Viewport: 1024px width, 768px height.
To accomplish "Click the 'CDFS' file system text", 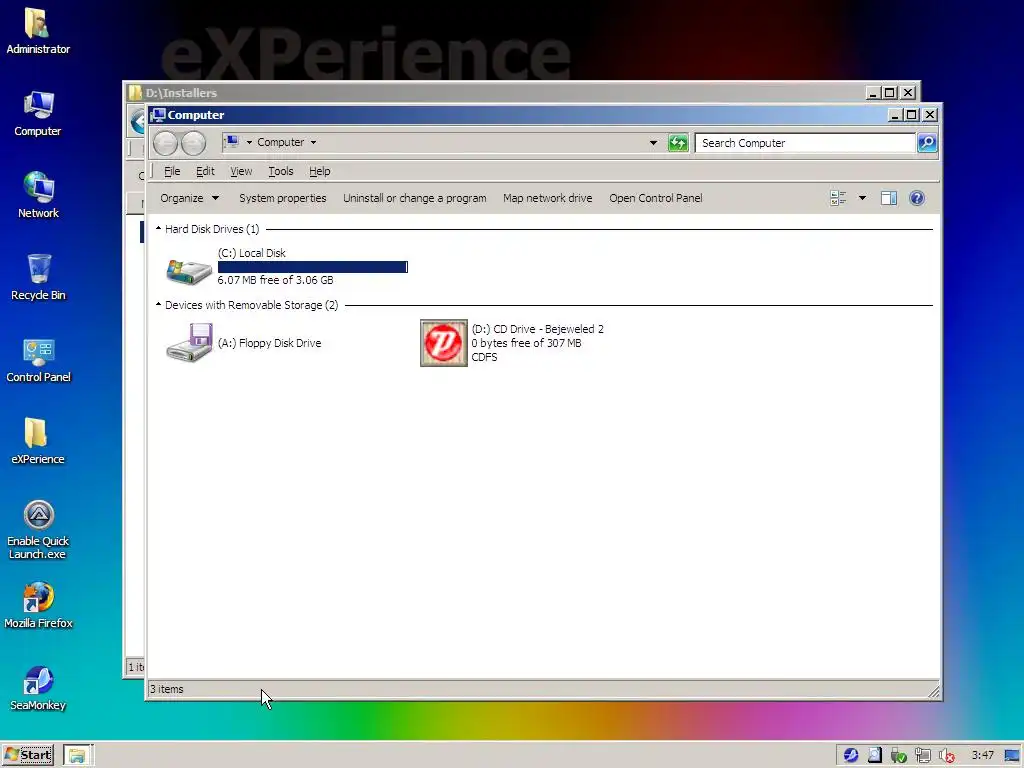I will [x=484, y=357].
